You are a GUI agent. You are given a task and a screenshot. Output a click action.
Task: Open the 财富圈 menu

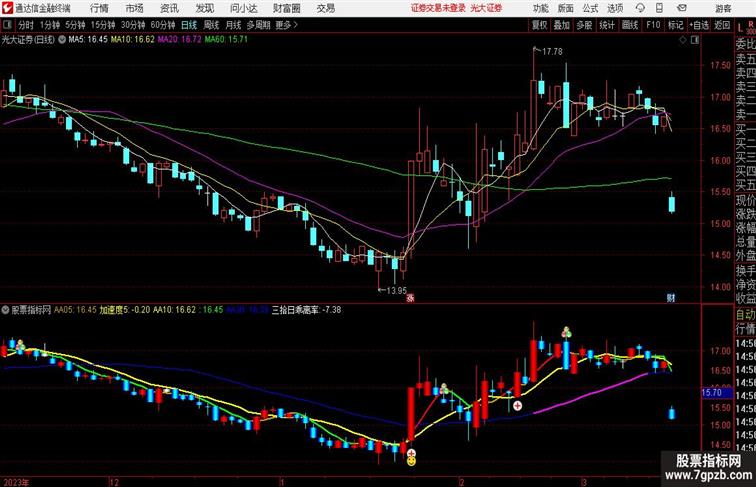pyautogui.click(x=287, y=8)
